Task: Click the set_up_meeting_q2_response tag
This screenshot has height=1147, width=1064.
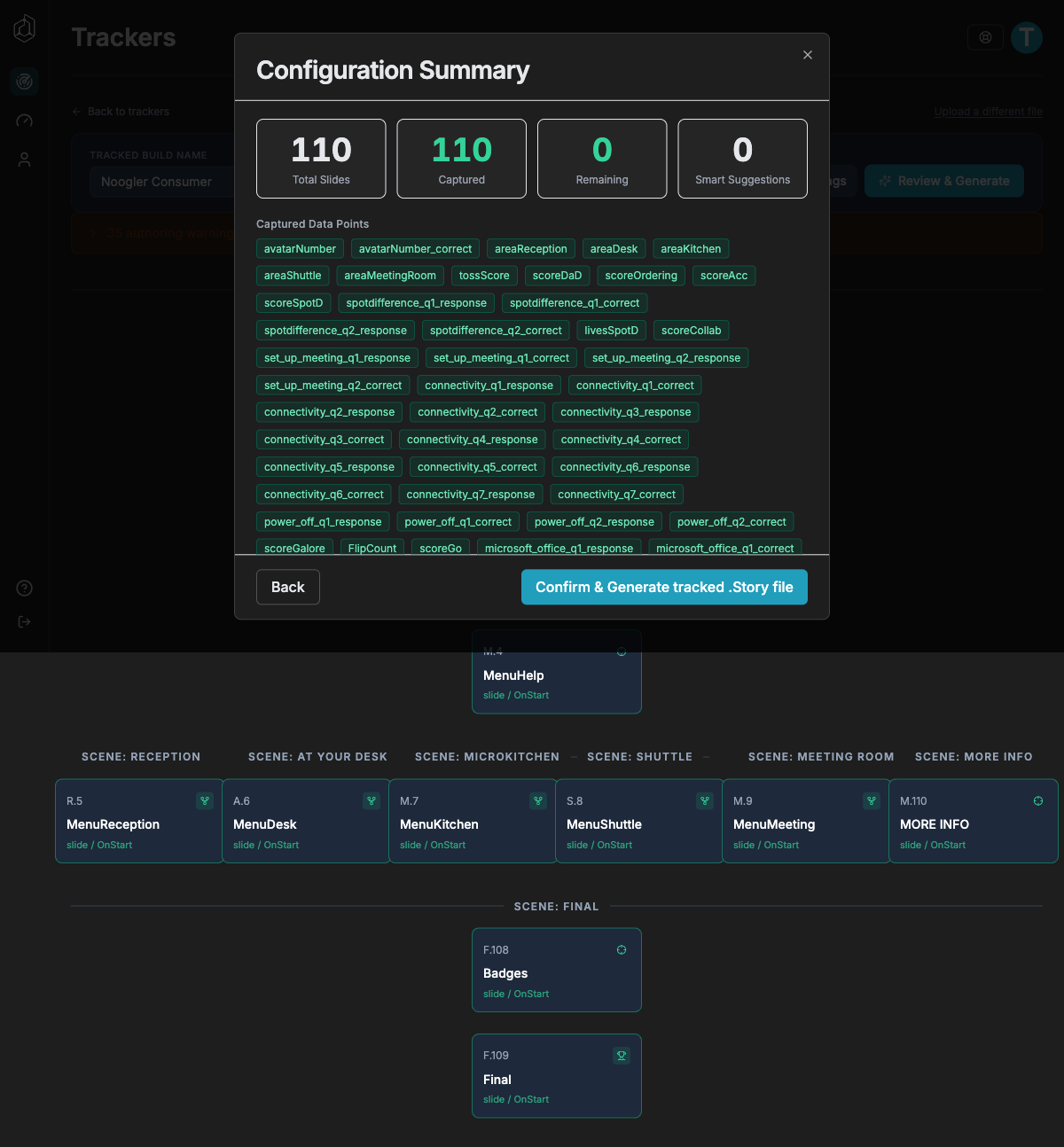Action: click(666, 358)
